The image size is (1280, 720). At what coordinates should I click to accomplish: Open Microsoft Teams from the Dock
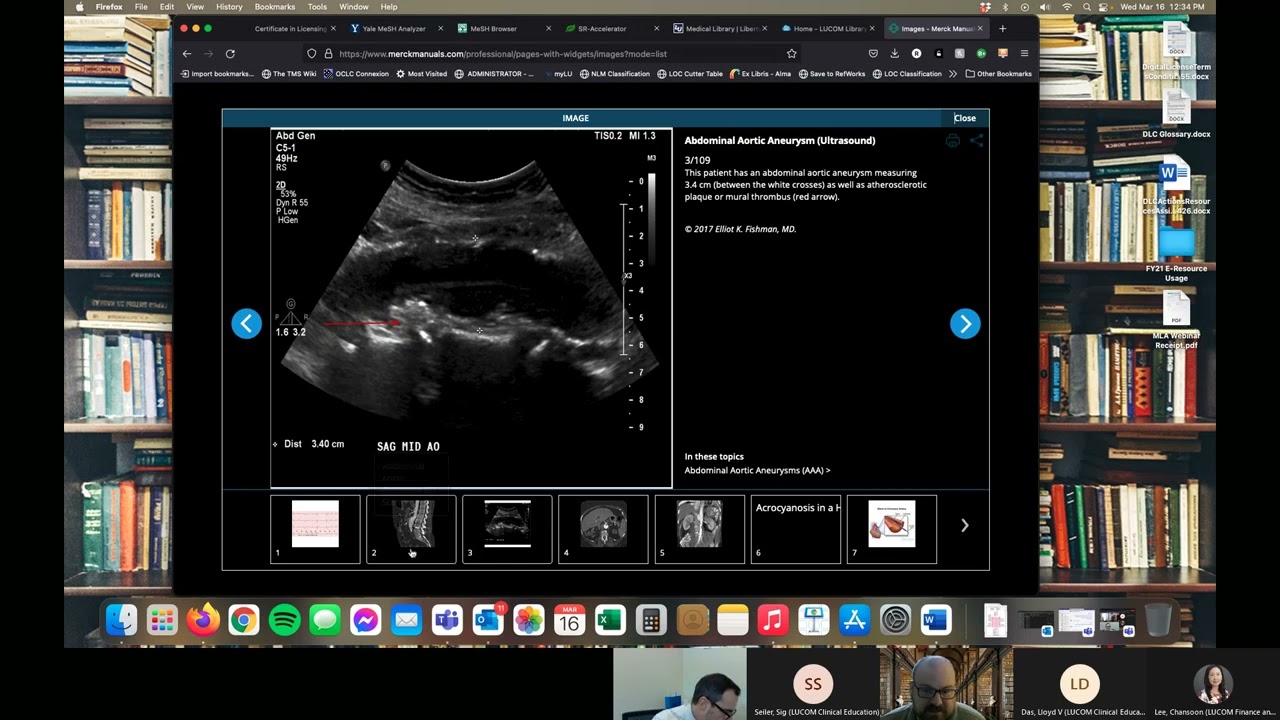click(x=447, y=621)
